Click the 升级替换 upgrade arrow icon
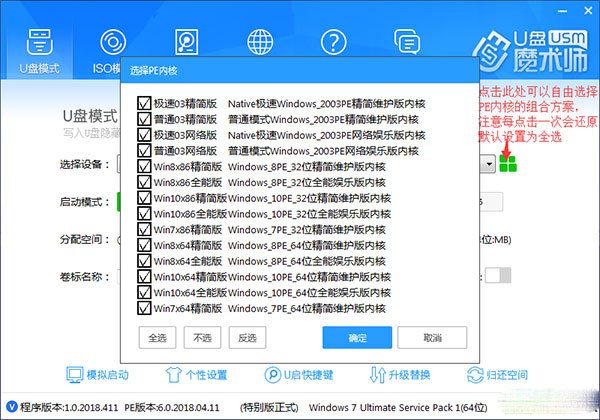600x420 pixels. (x=376, y=374)
